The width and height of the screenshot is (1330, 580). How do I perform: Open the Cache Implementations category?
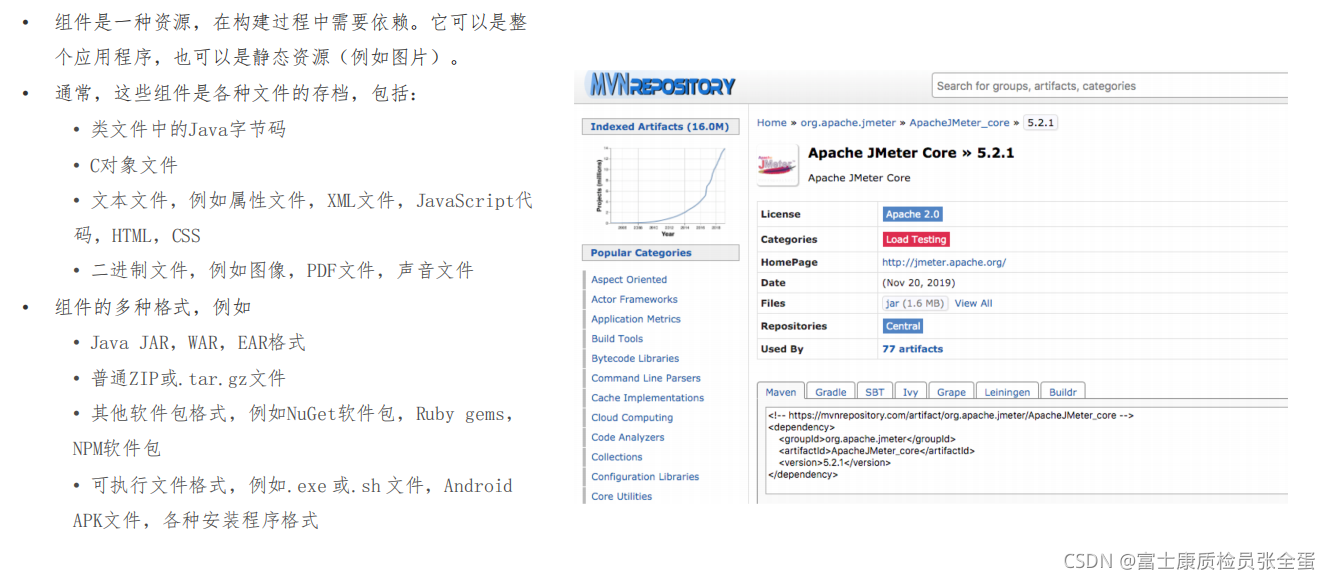pyautogui.click(x=647, y=398)
